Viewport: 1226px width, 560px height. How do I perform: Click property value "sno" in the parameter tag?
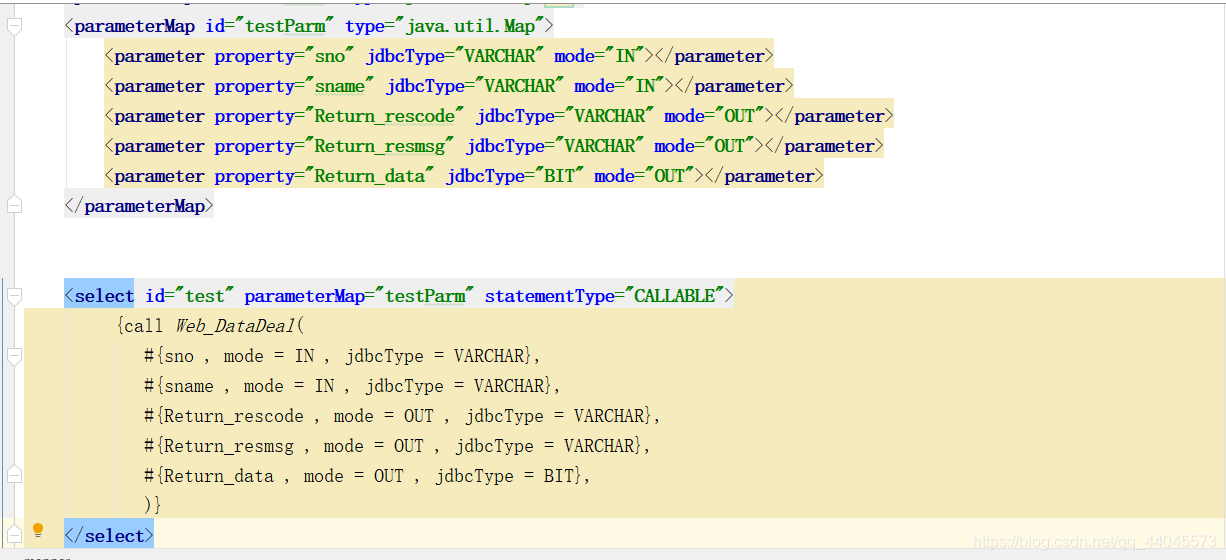(330, 56)
